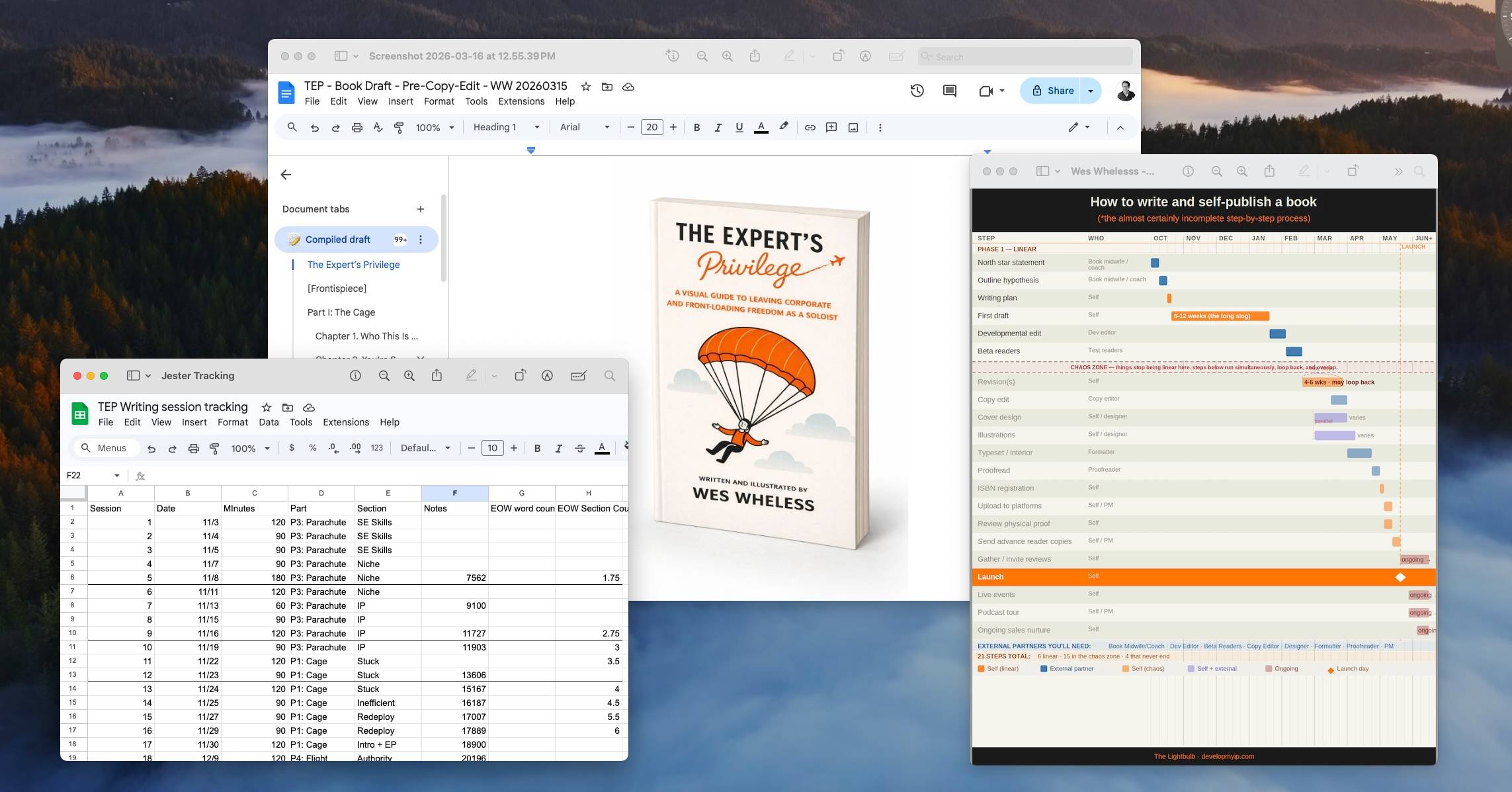Click the paint format roller in Sheets toolbar
This screenshot has height=792, width=1512.
[x=214, y=449]
